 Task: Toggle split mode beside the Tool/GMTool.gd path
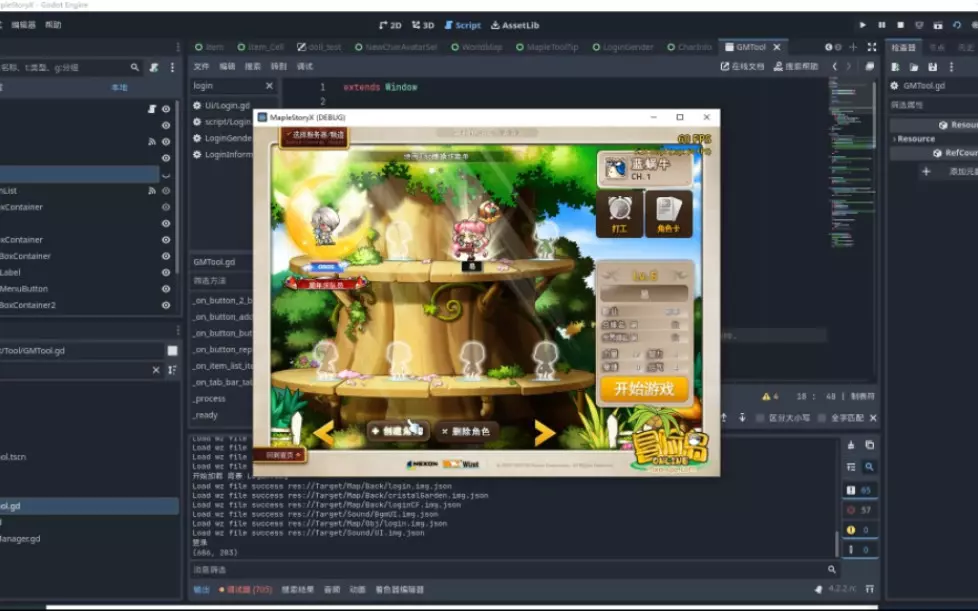click(x=172, y=350)
